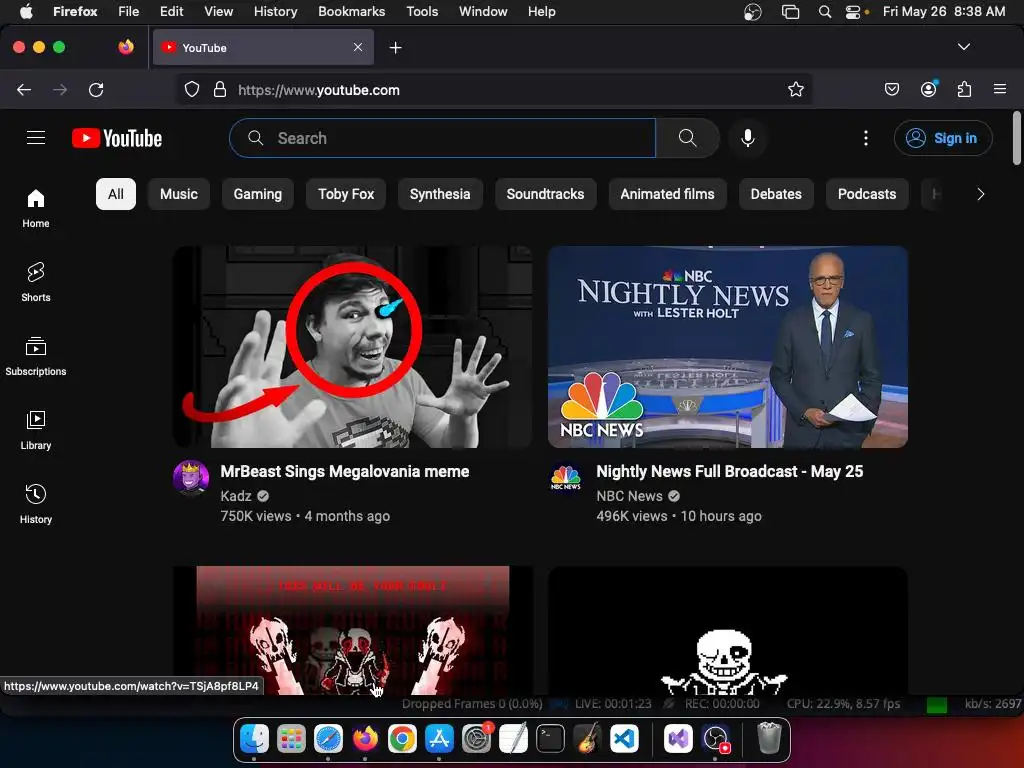Open the View menu in menu bar

[218, 11]
